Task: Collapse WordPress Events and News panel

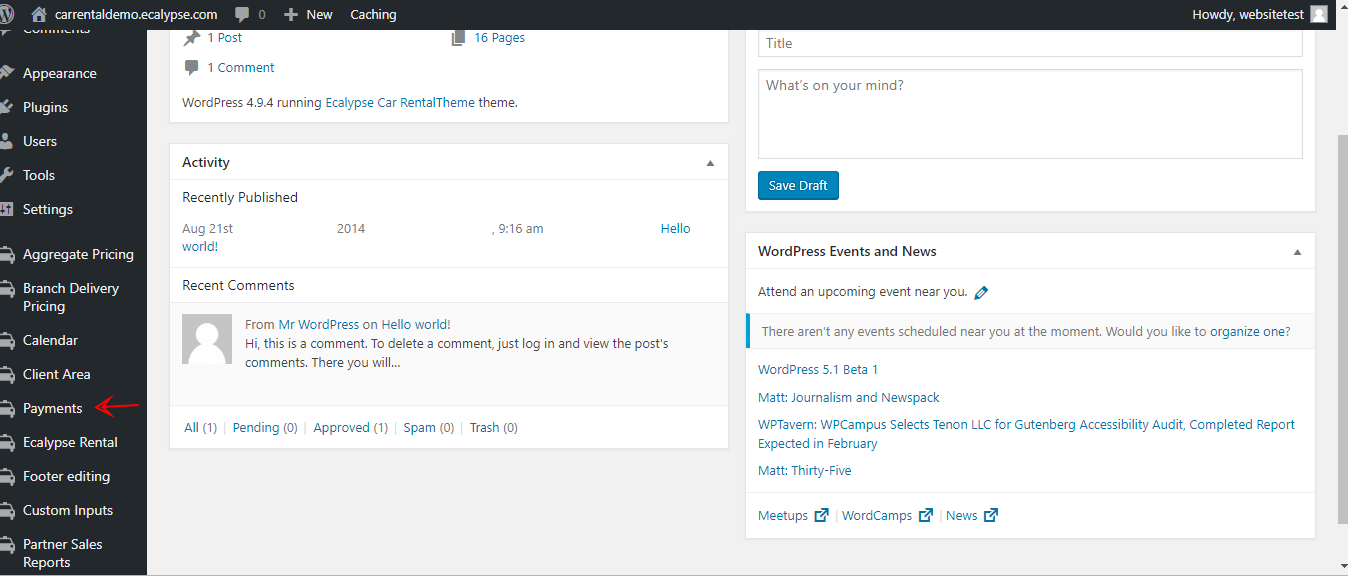Action: 1297,252
